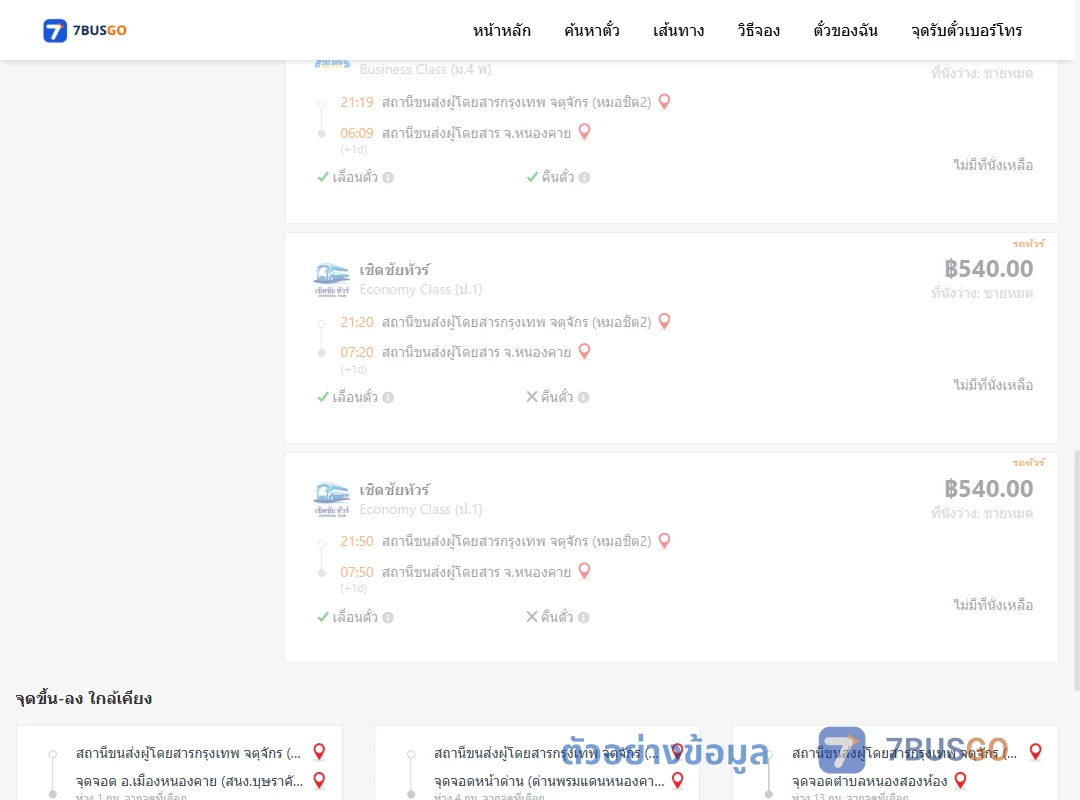Click info icon beside เลื่อนตั๋ว on 21:50 trip
The height and width of the screenshot is (800, 1080).
click(388, 617)
